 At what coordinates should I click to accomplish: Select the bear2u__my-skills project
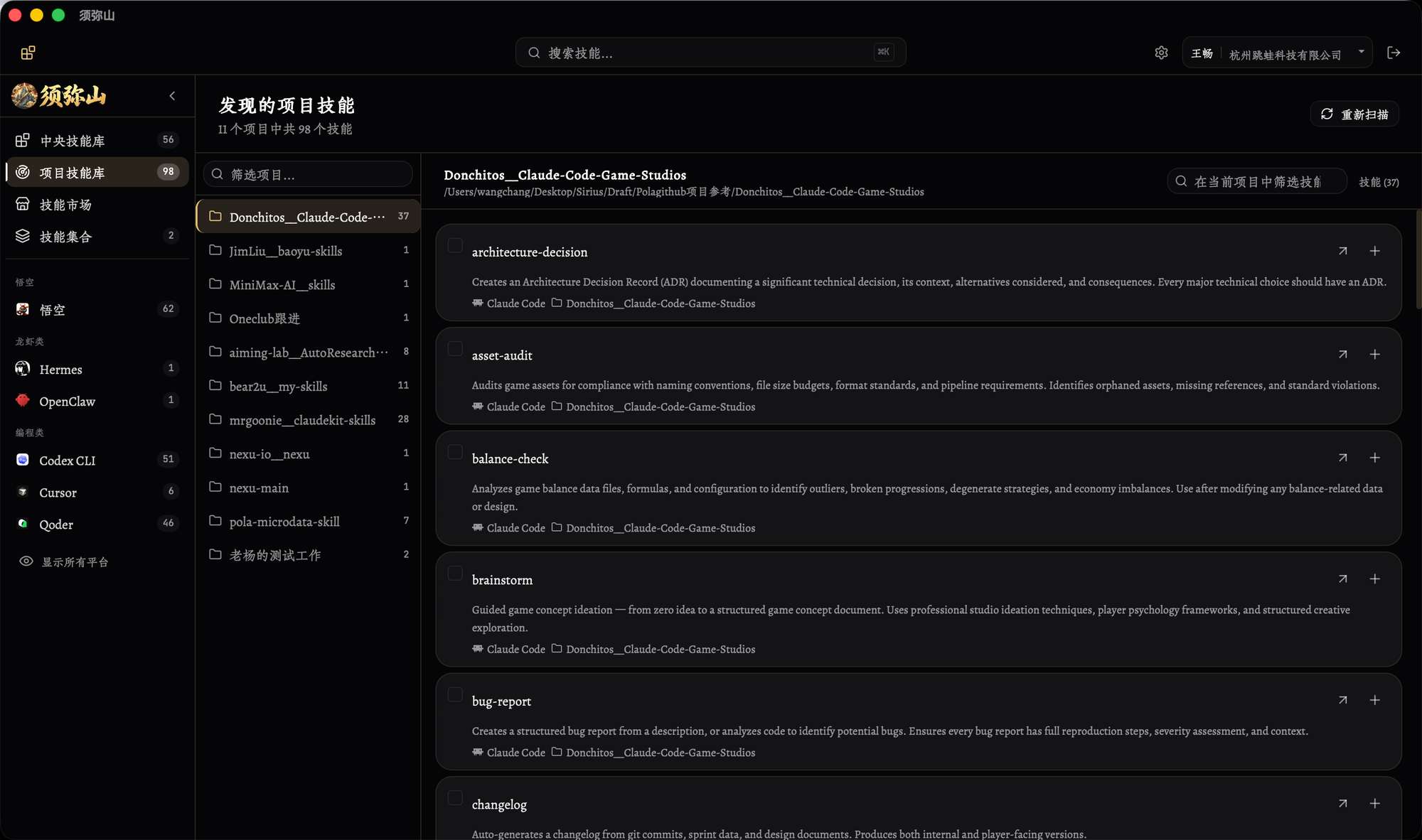point(309,387)
